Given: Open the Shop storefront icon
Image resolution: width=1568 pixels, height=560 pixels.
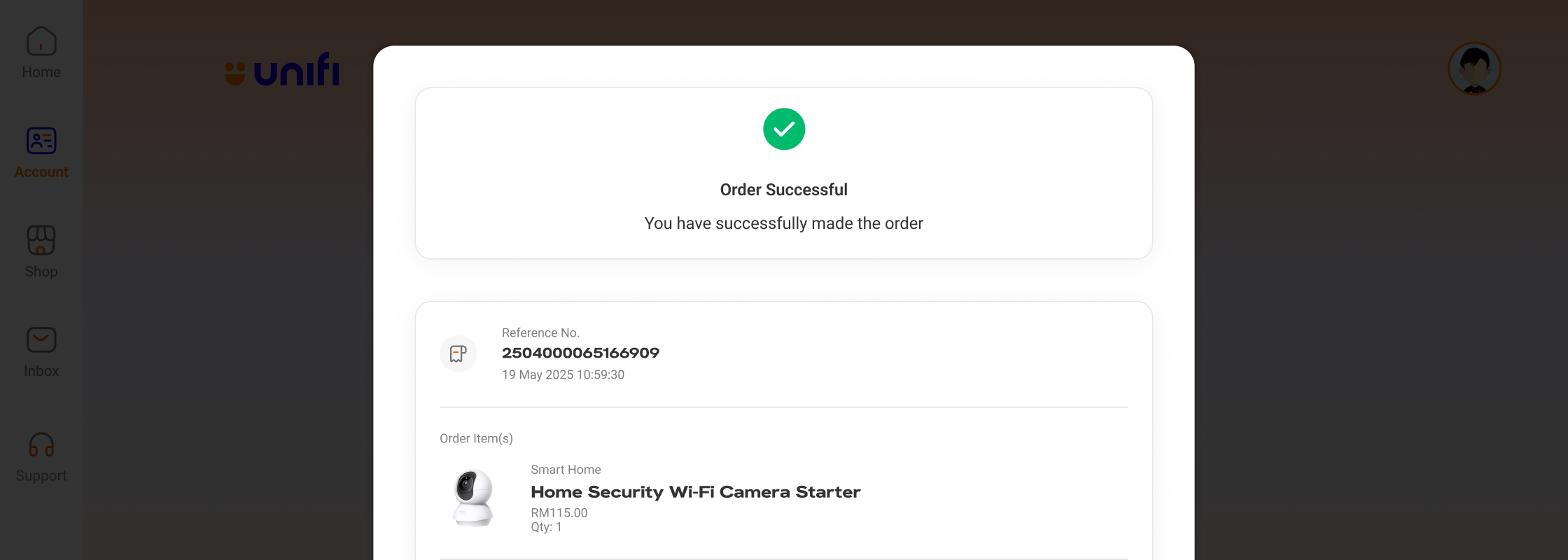Looking at the screenshot, I should tap(41, 241).
